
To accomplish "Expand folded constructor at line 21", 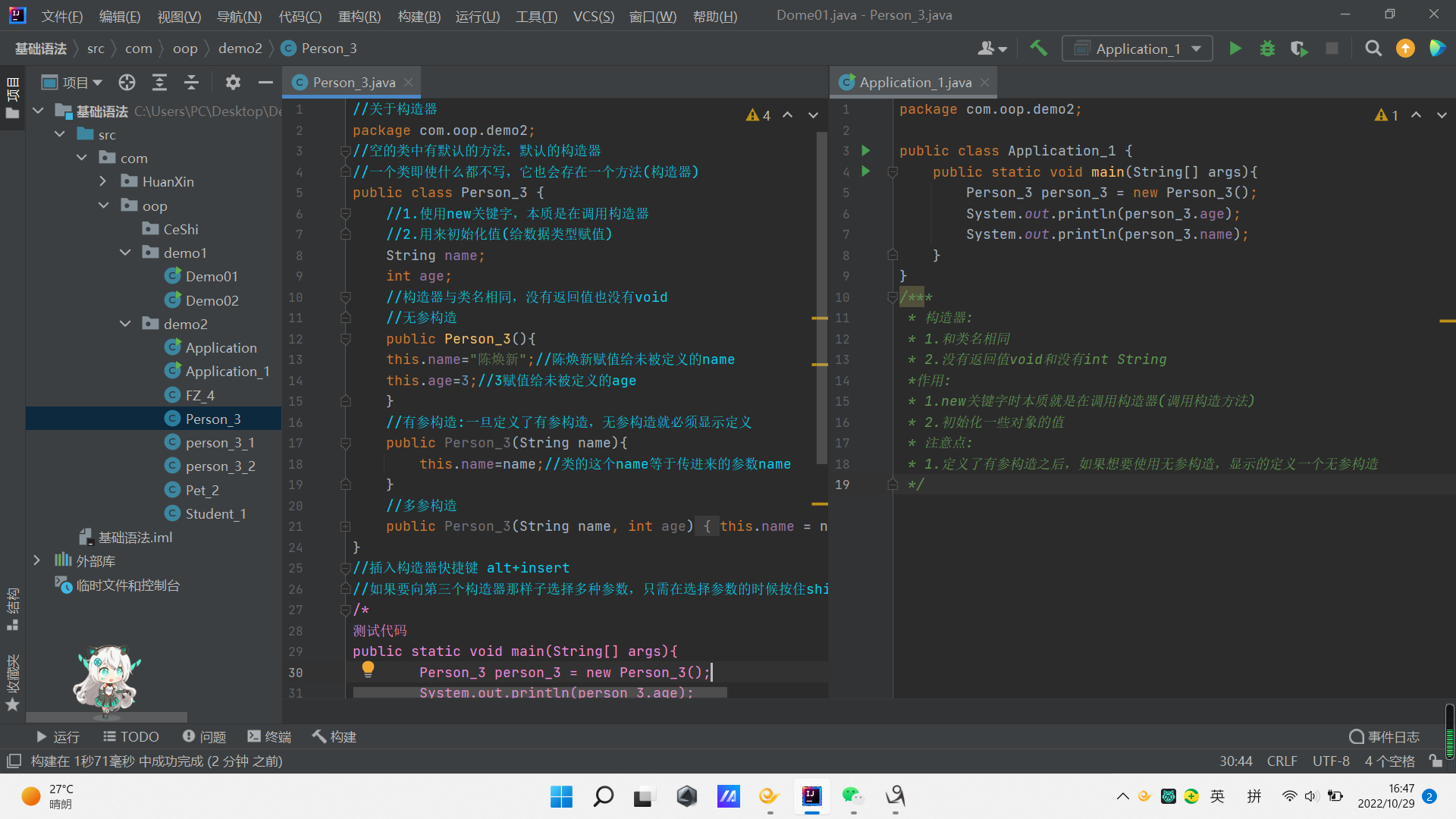I will (x=345, y=526).
